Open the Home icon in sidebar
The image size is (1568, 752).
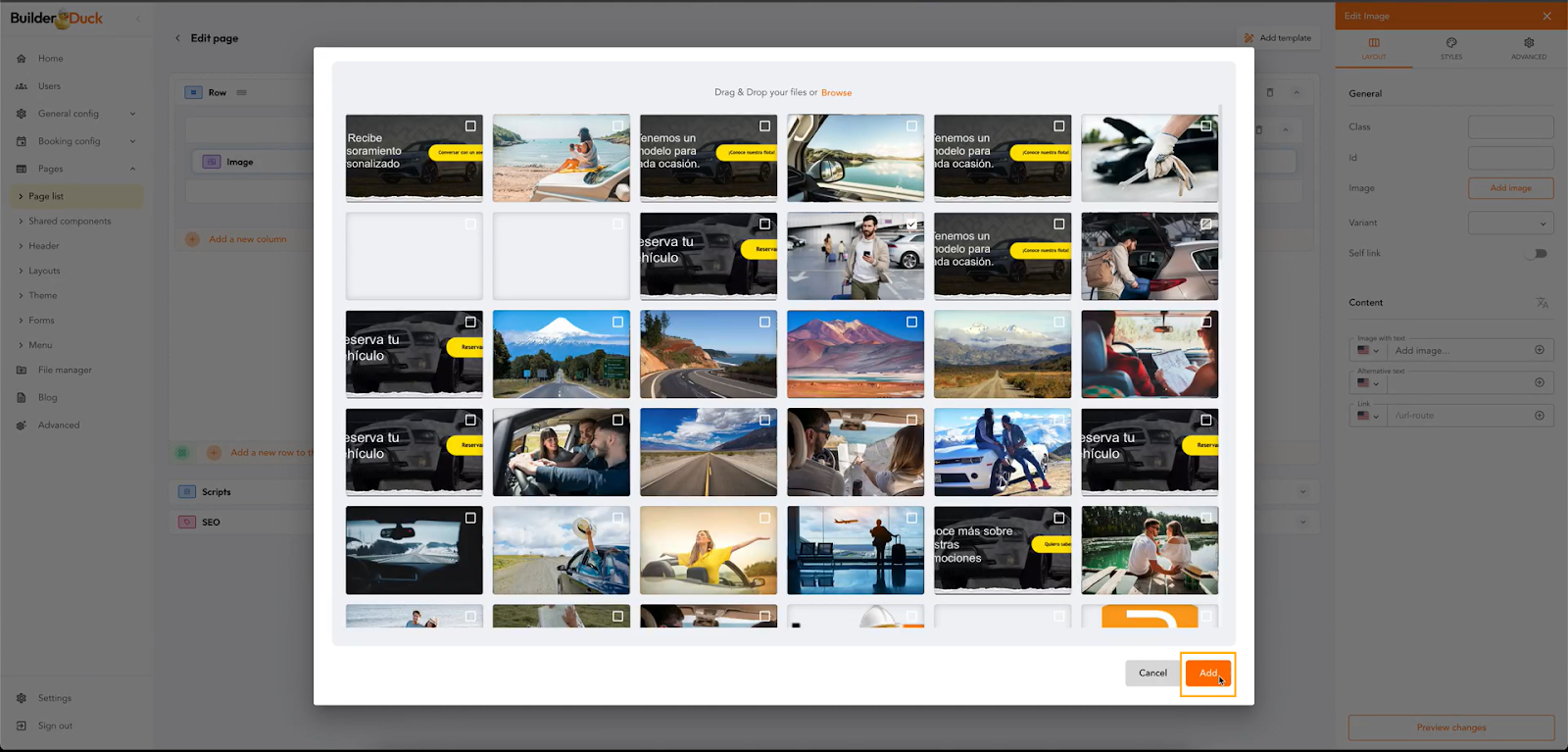[22, 59]
